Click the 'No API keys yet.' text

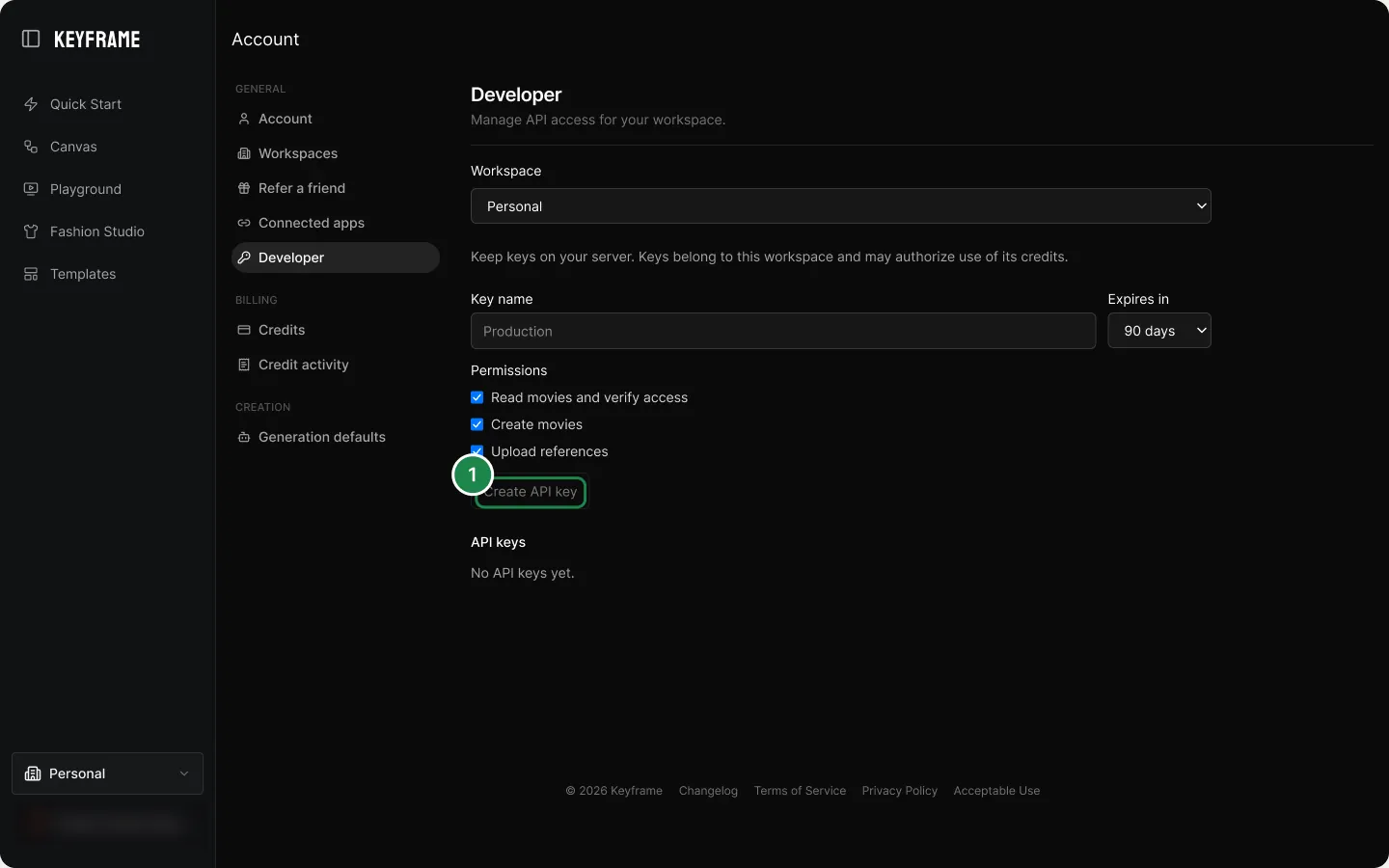523,573
